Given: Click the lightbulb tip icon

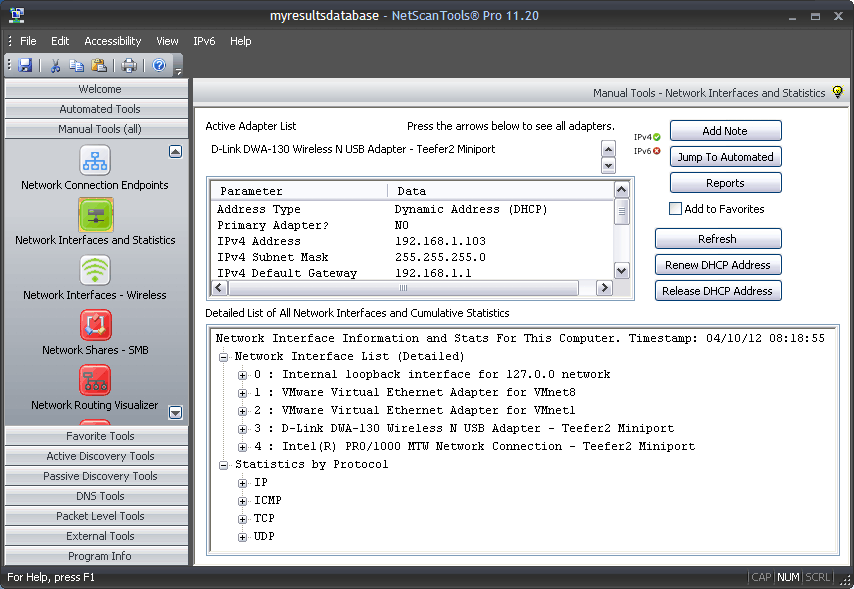Looking at the screenshot, I should coord(838,92).
